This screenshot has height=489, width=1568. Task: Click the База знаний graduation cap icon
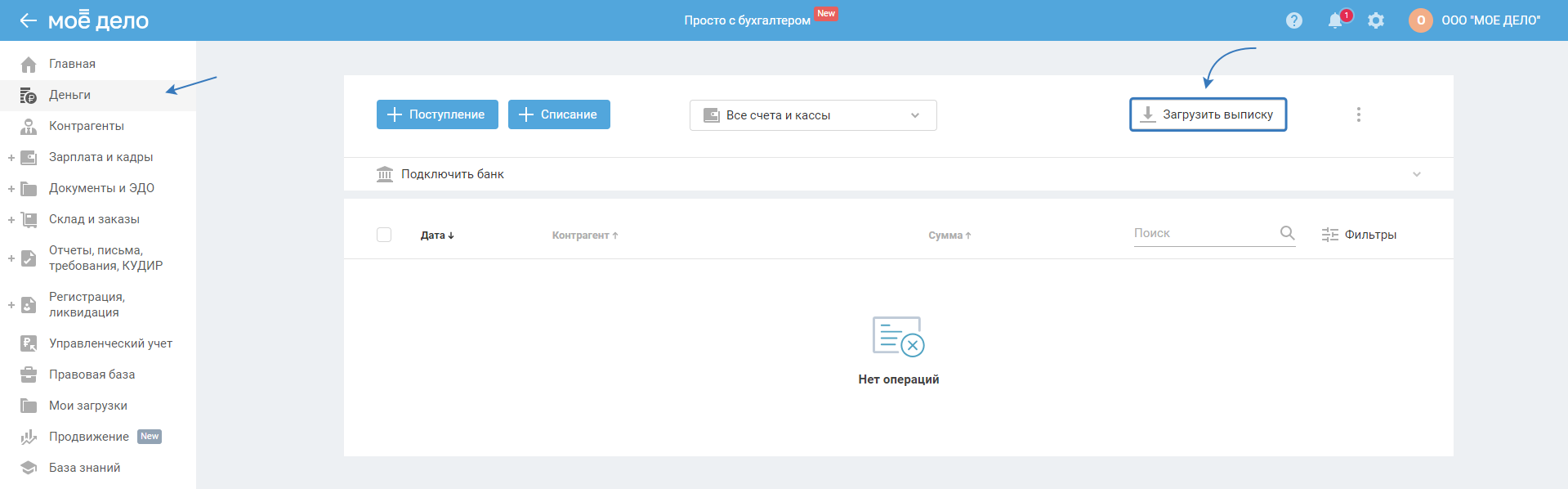(x=29, y=468)
